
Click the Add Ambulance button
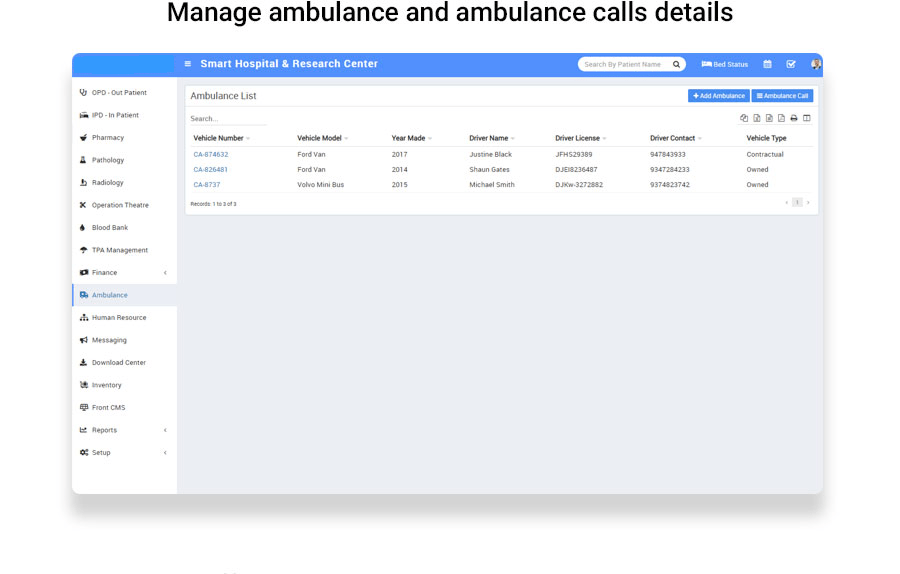[718, 96]
